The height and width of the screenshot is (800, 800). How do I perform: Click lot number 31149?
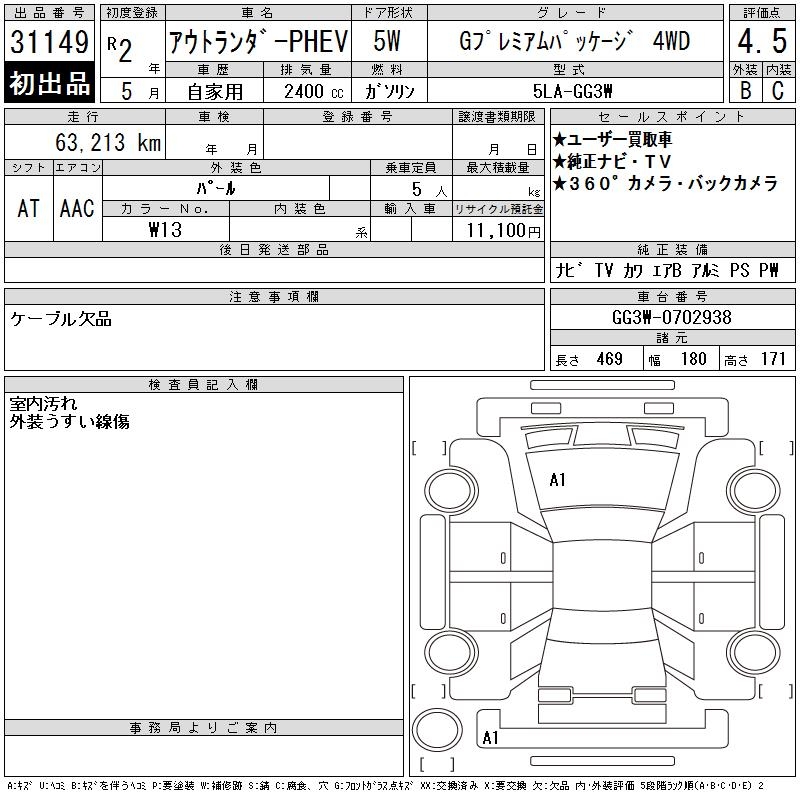[49, 41]
